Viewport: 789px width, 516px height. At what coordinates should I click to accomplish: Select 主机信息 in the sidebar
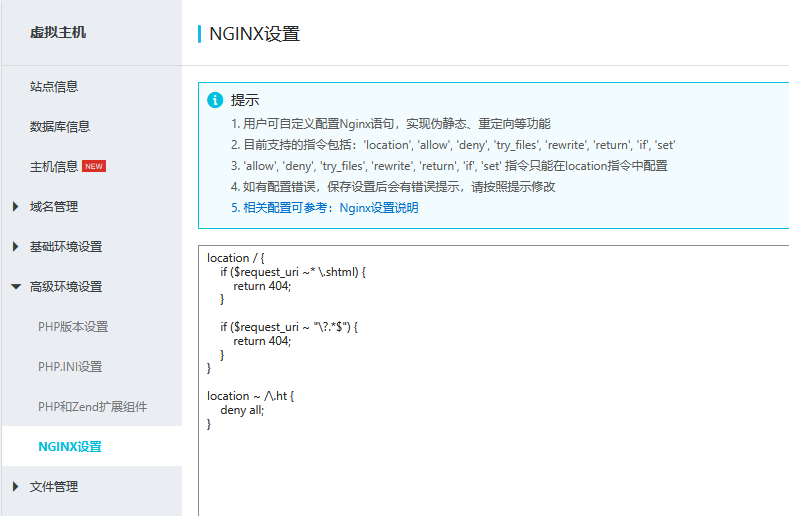(54, 167)
